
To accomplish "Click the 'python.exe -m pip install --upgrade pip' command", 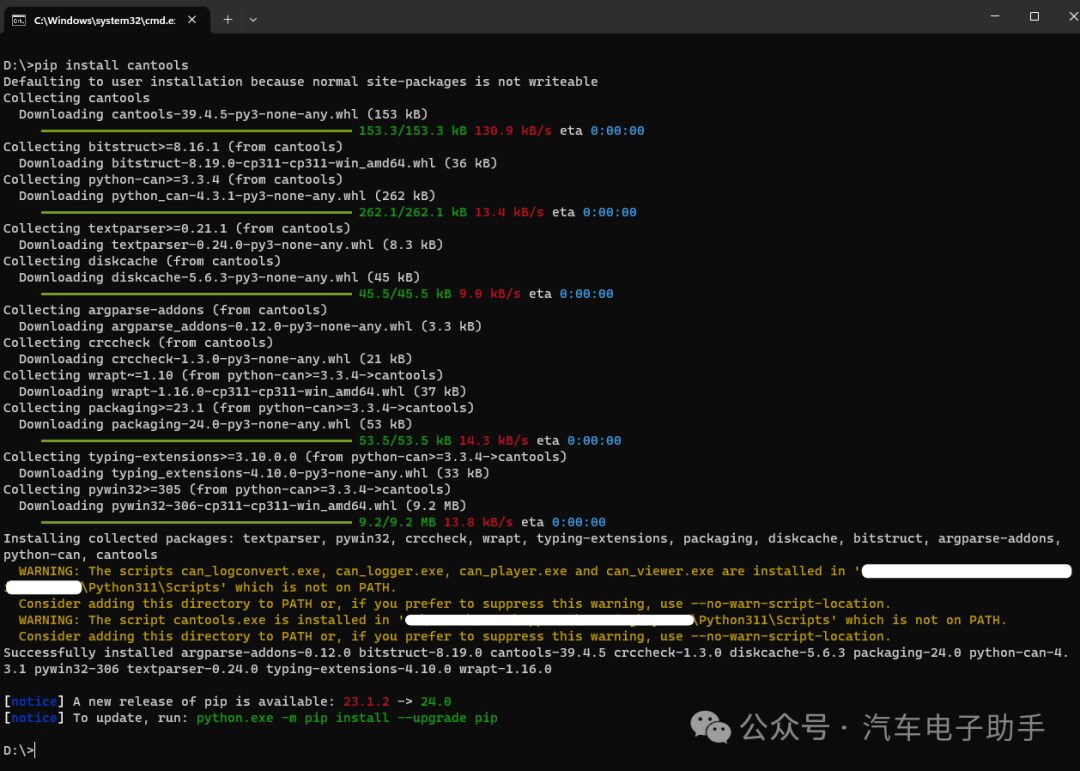I will tap(346, 718).
